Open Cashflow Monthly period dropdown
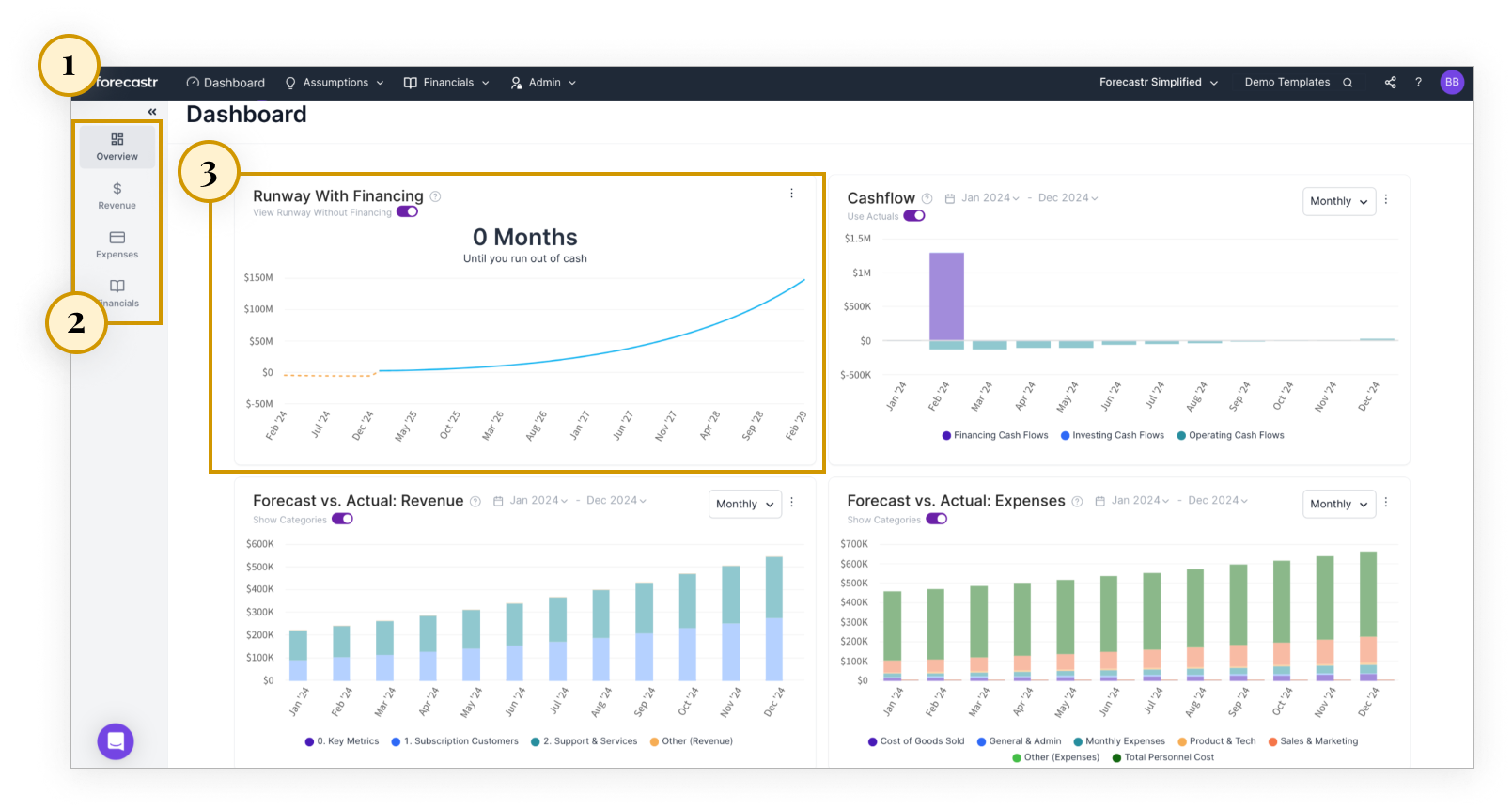 (1339, 201)
